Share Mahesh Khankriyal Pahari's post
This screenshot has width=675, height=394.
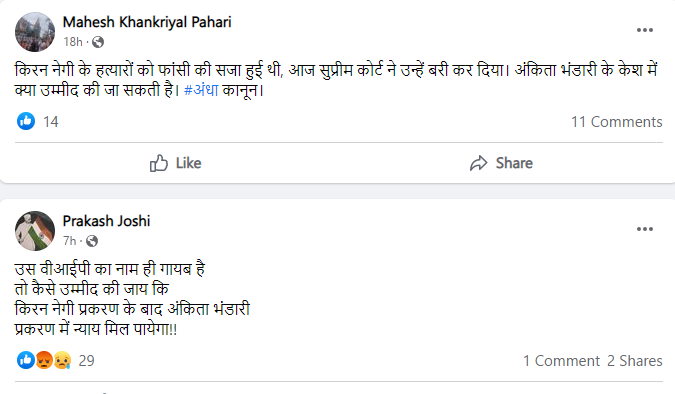[502, 163]
